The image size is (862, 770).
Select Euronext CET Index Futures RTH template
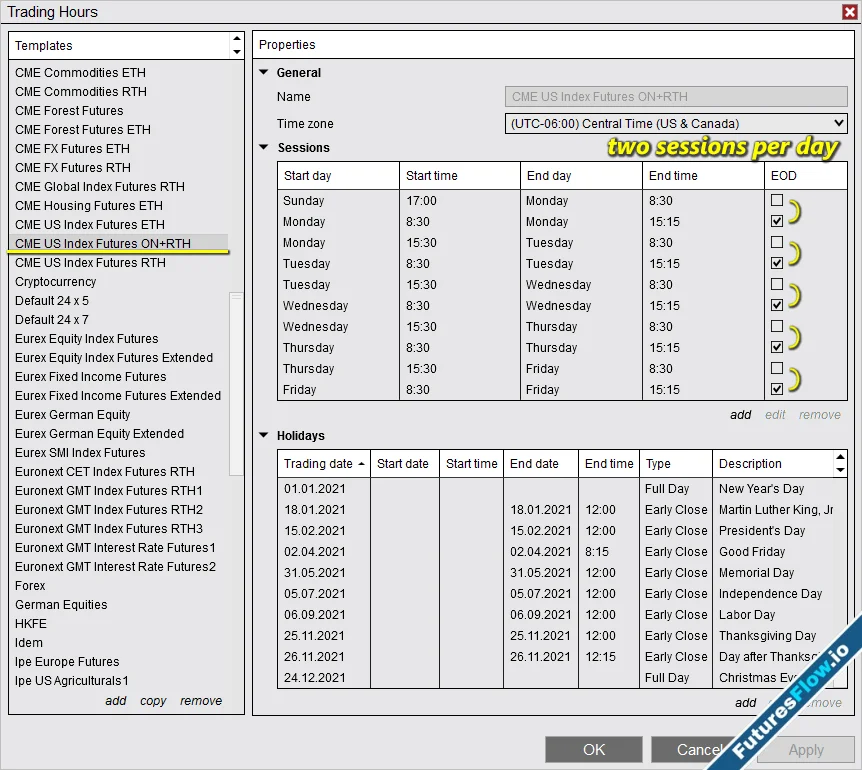[x=105, y=472]
